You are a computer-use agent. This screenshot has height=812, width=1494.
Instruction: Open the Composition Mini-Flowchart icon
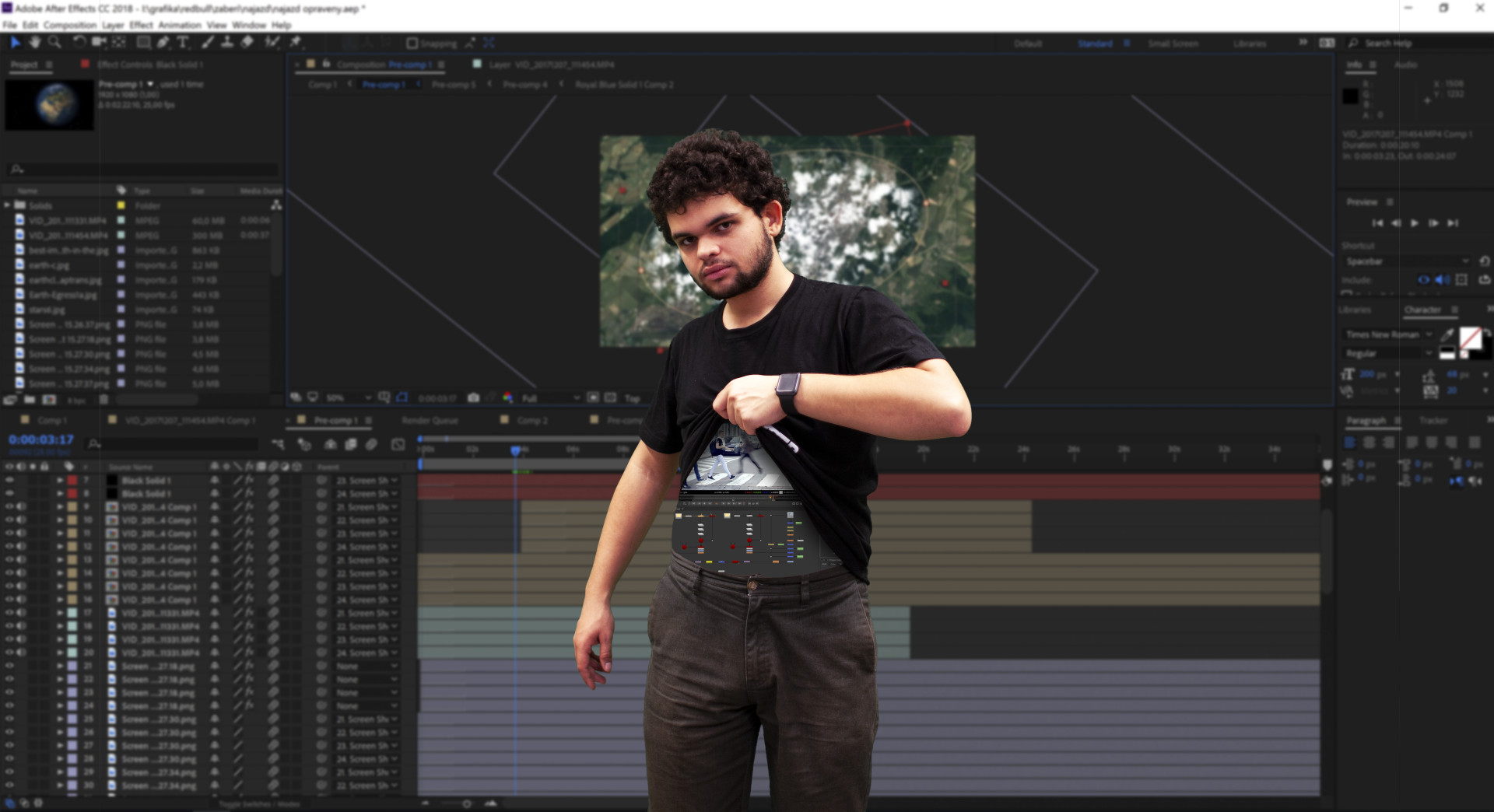click(278, 444)
